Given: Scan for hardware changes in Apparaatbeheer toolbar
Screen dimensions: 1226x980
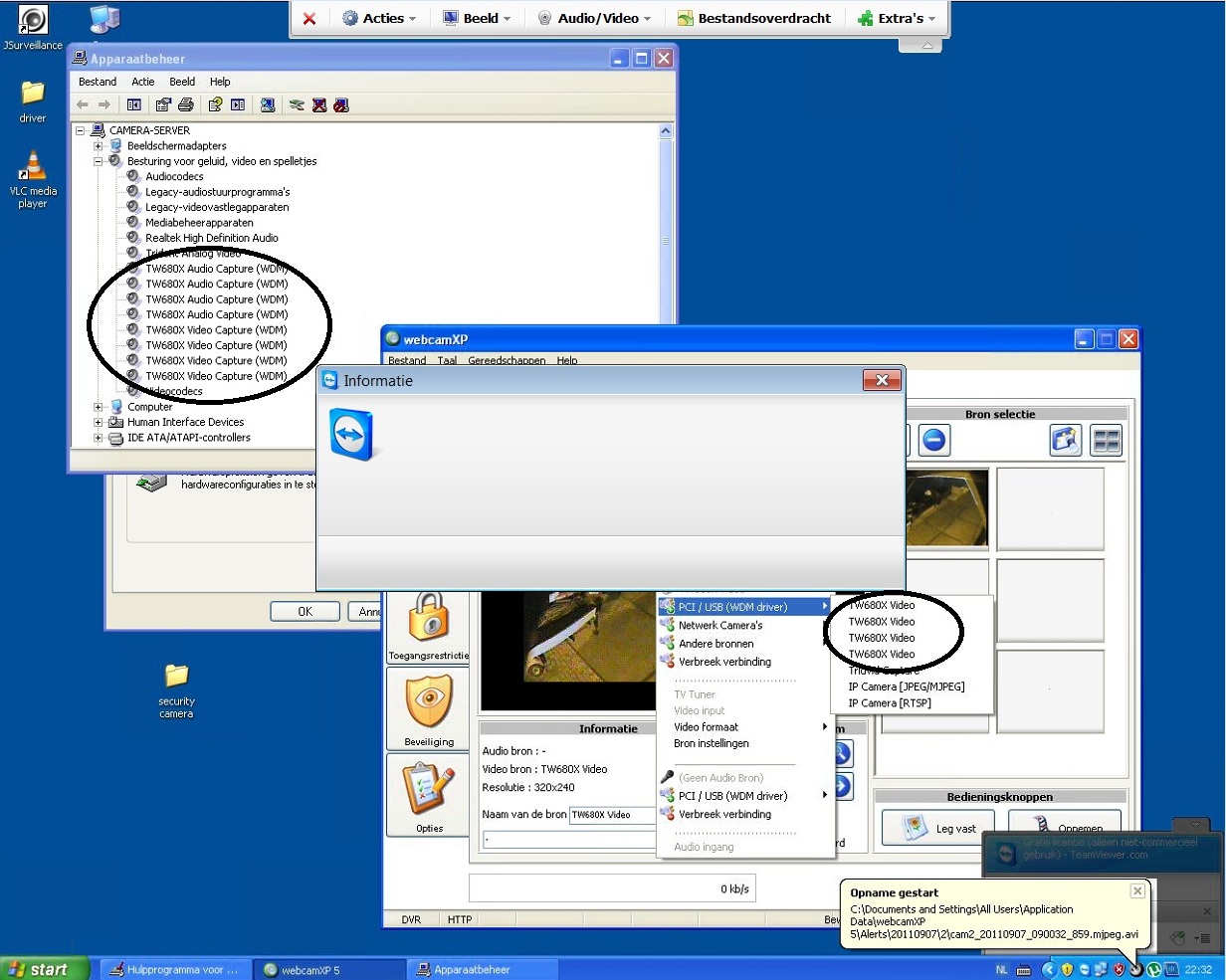Looking at the screenshot, I should point(268,104).
